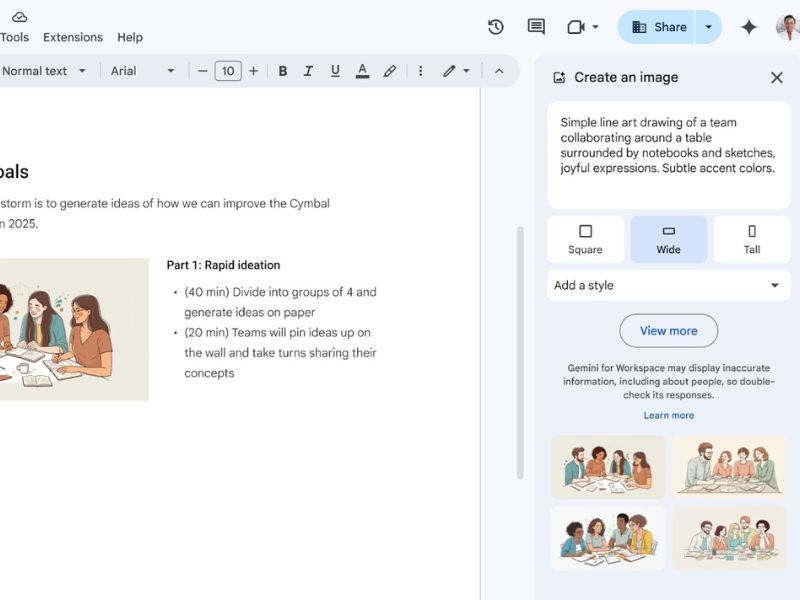This screenshot has width=800, height=600.
Task: Select first generated image with four people
Action: 608,467
